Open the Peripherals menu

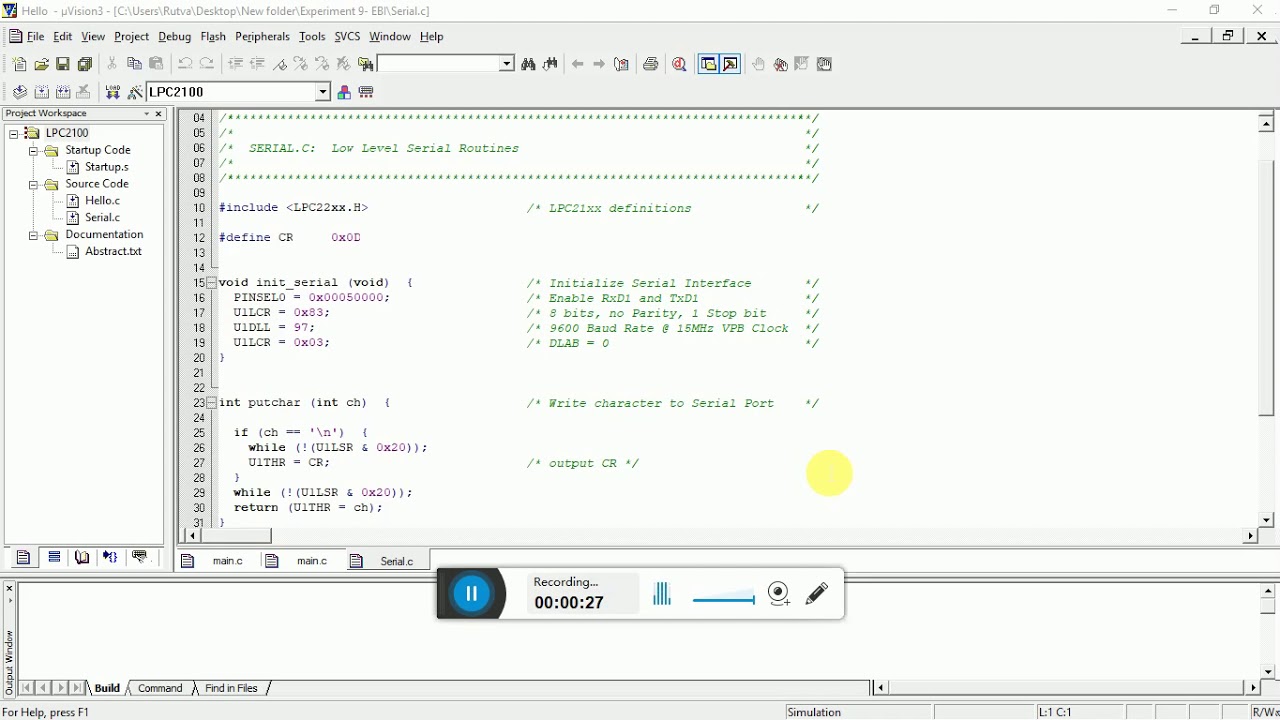pos(262,37)
